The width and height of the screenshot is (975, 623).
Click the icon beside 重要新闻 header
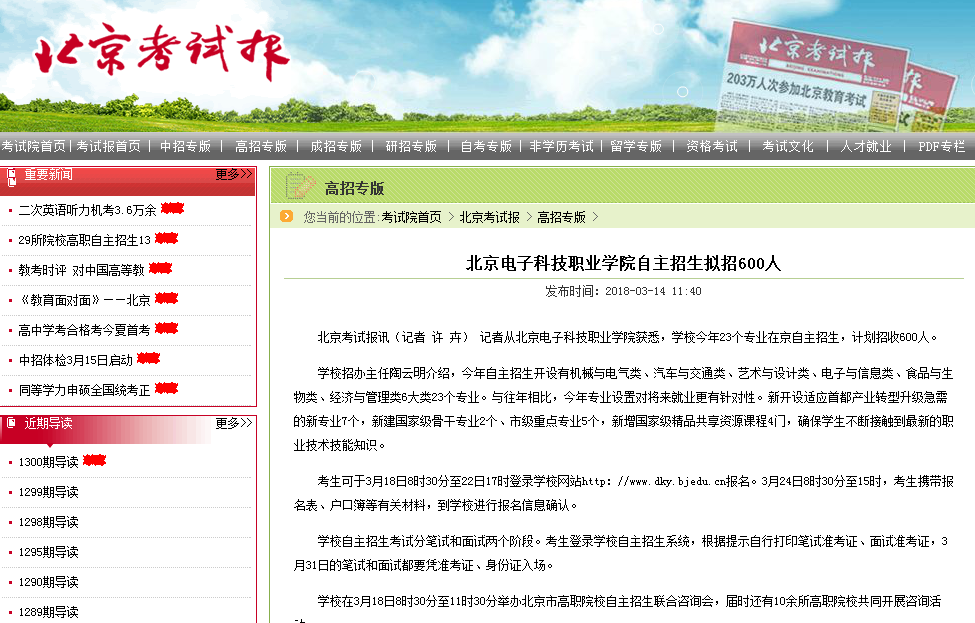tap(12, 176)
